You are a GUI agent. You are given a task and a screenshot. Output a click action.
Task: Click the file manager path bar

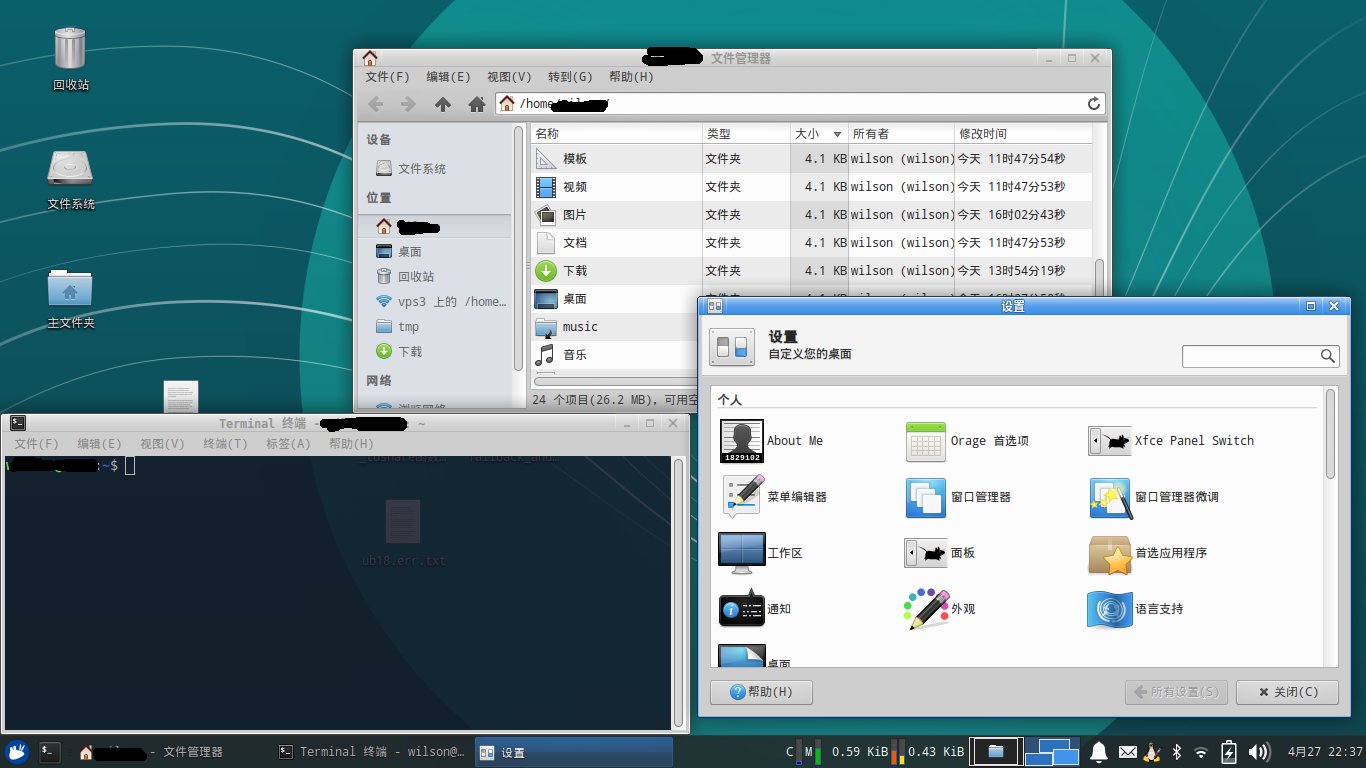[801, 104]
